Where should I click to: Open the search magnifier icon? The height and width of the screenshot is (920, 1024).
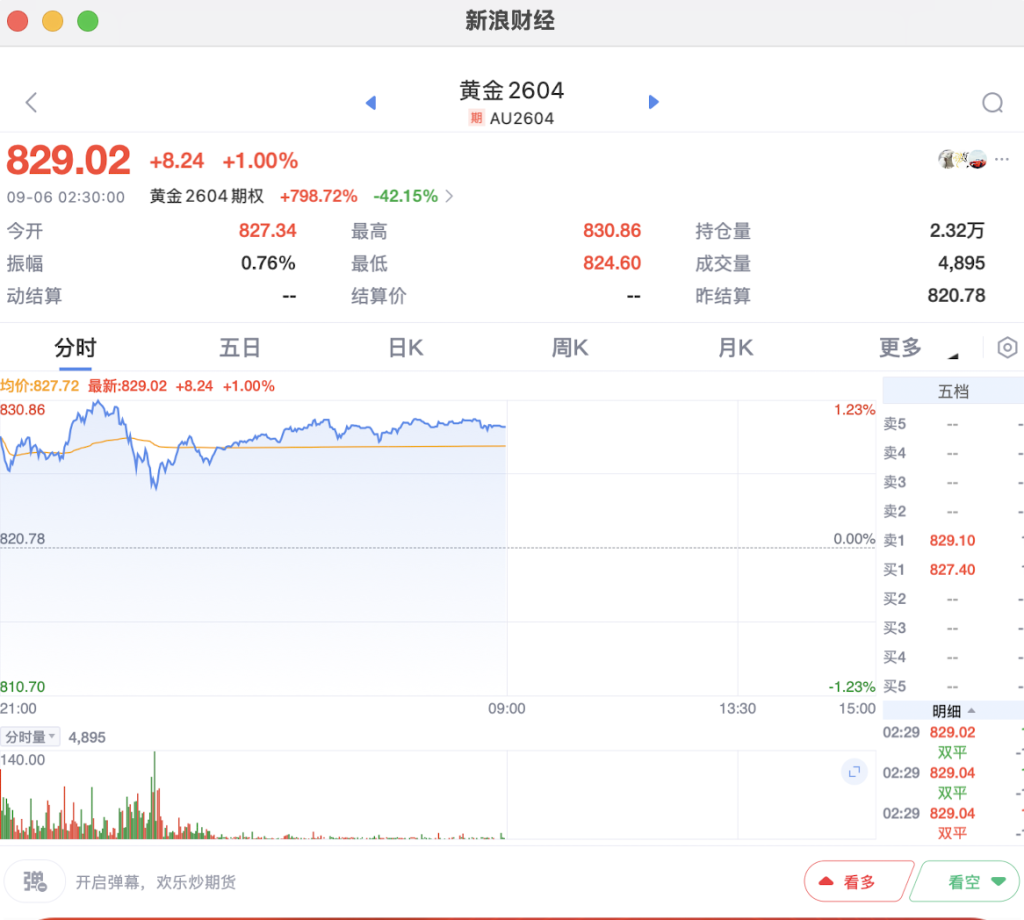[992, 103]
